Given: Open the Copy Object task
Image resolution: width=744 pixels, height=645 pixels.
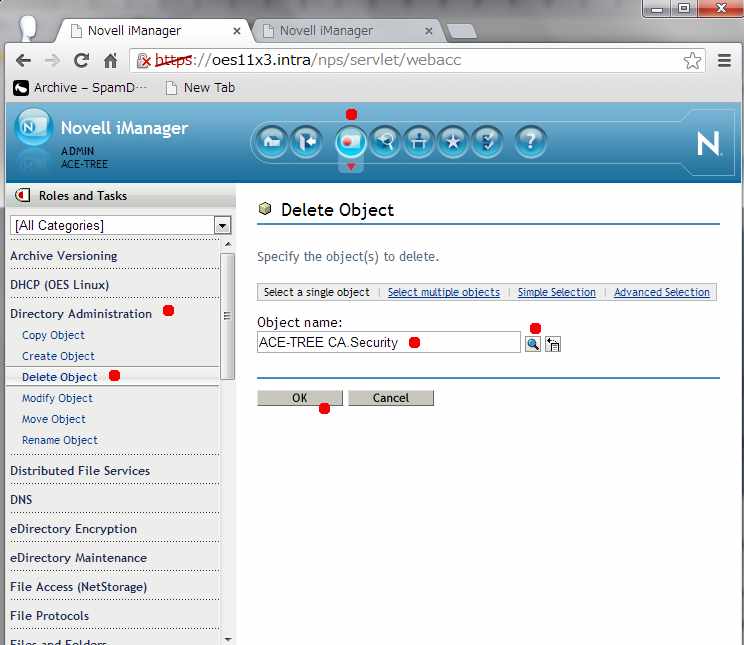Looking at the screenshot, I should [x=53, y=335].
